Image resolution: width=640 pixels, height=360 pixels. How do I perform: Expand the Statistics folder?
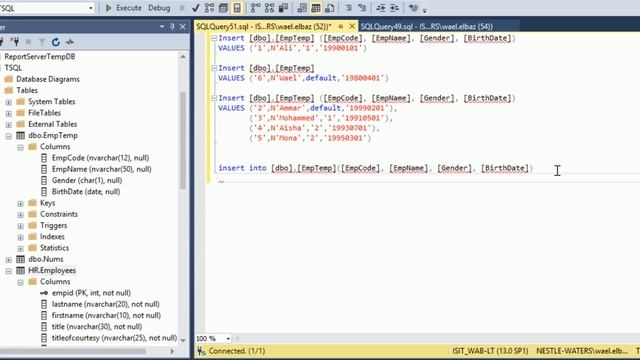20,248
